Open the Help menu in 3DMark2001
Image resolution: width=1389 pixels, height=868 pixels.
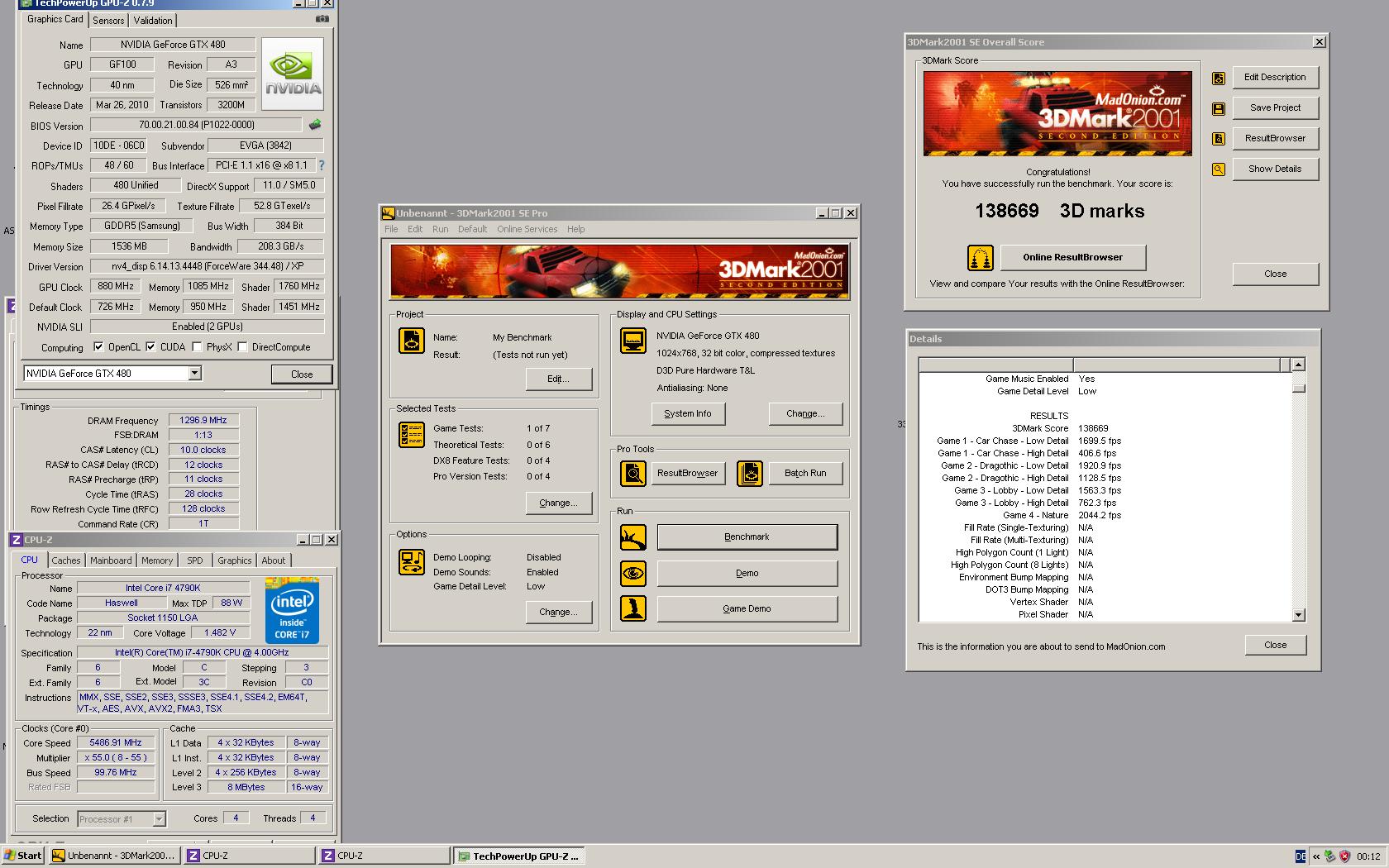576,229
